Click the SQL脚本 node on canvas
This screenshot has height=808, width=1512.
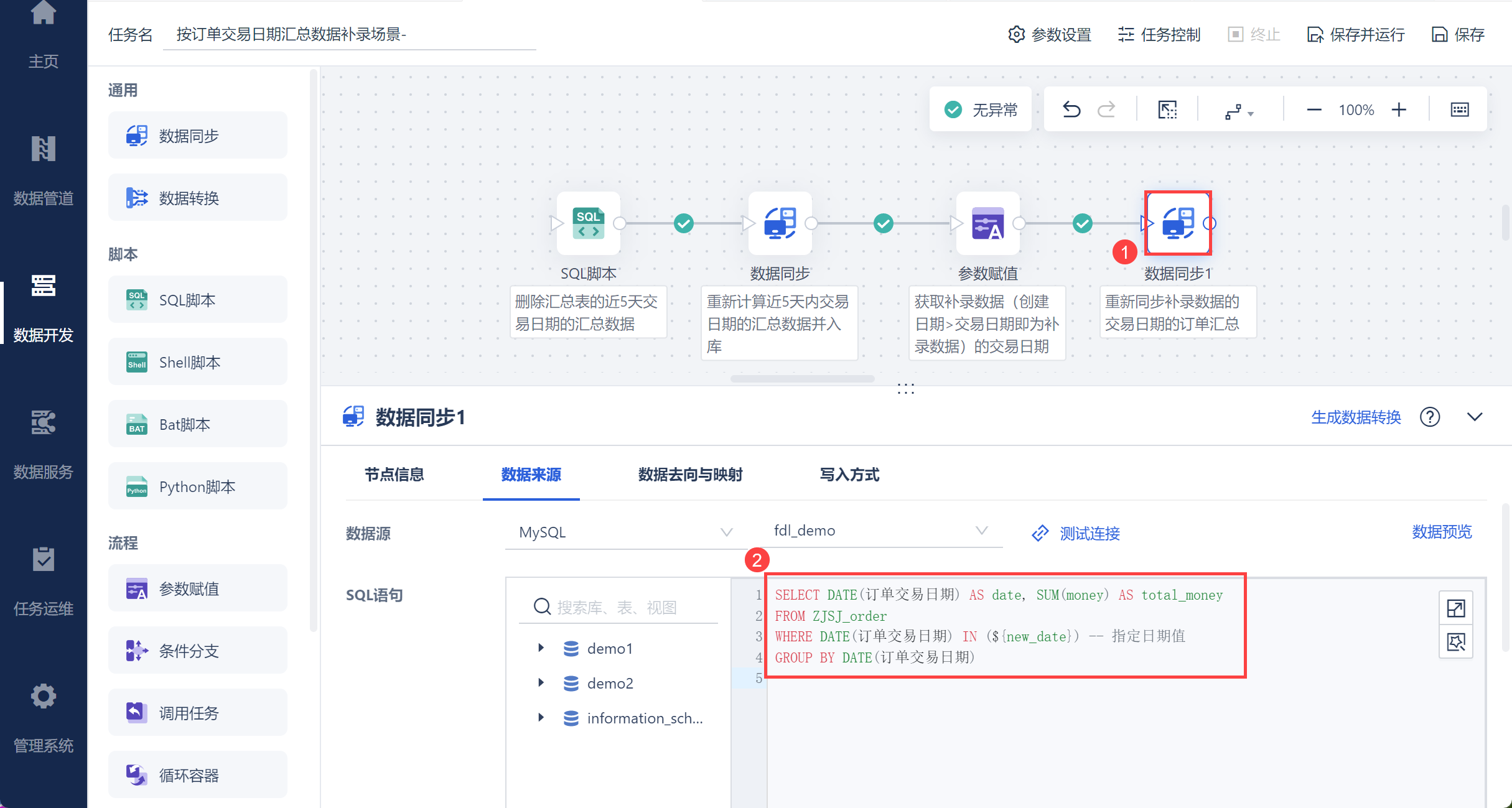coord(588,223)
